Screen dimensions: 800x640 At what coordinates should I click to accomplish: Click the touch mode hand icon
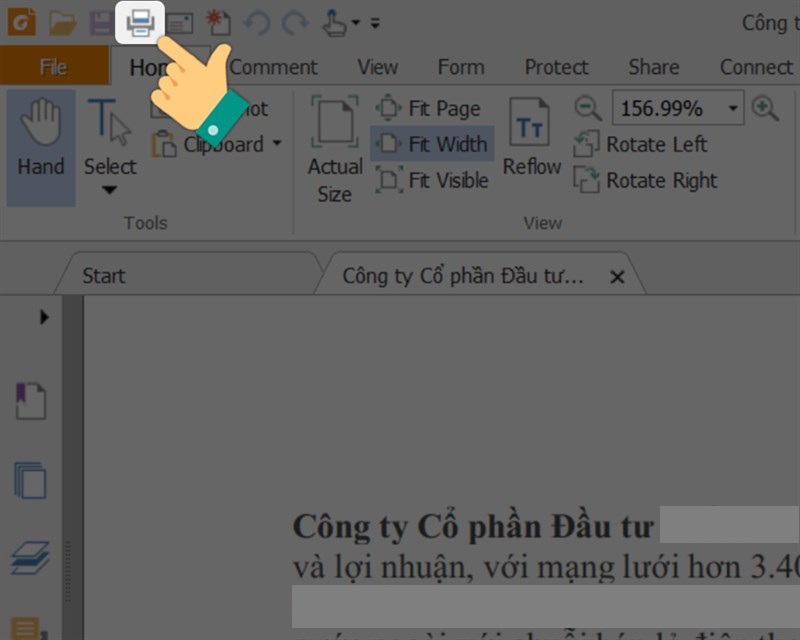point(334,23)
